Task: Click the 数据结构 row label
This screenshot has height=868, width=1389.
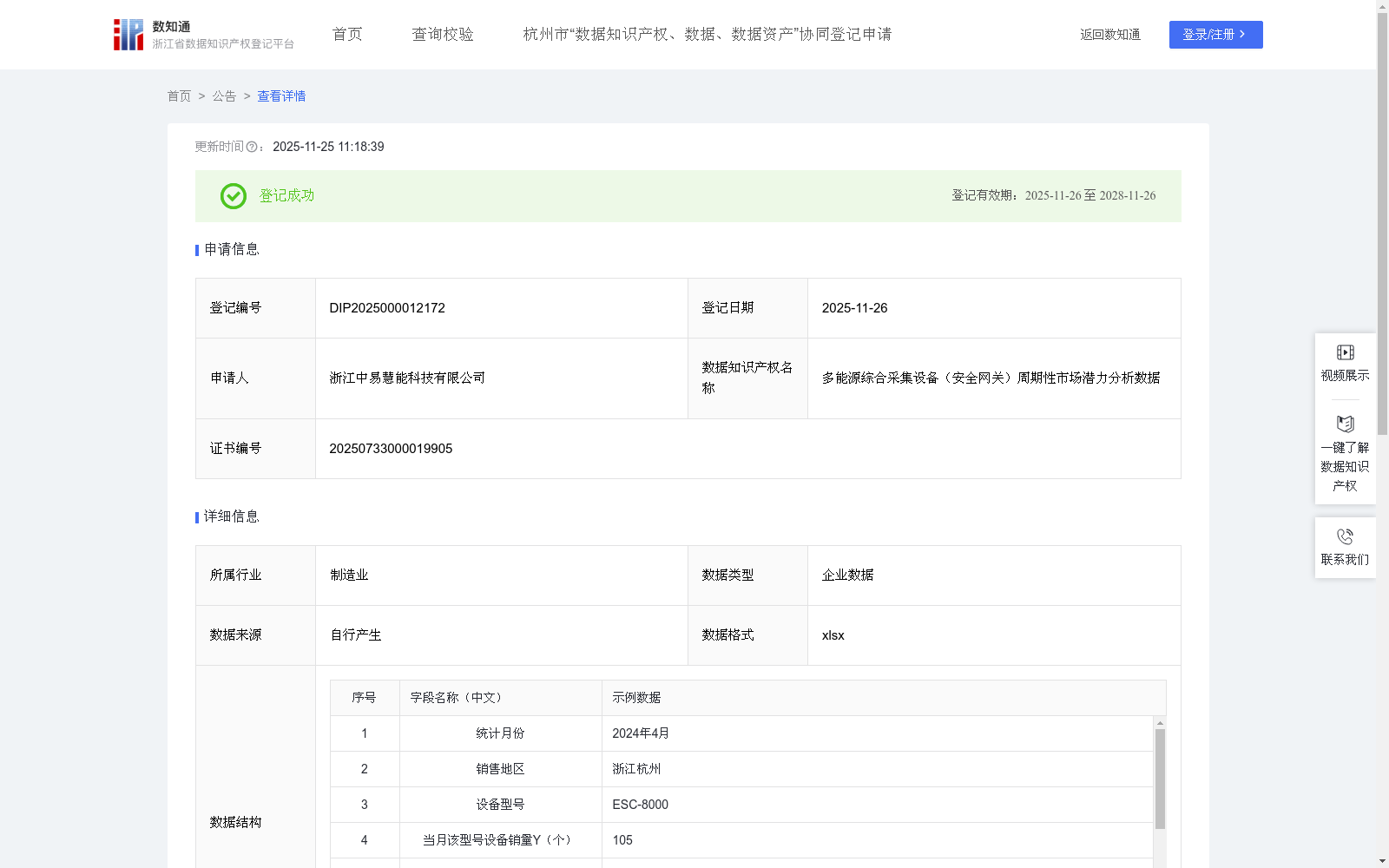Action: pyautogui.click(x=235, y=823)
